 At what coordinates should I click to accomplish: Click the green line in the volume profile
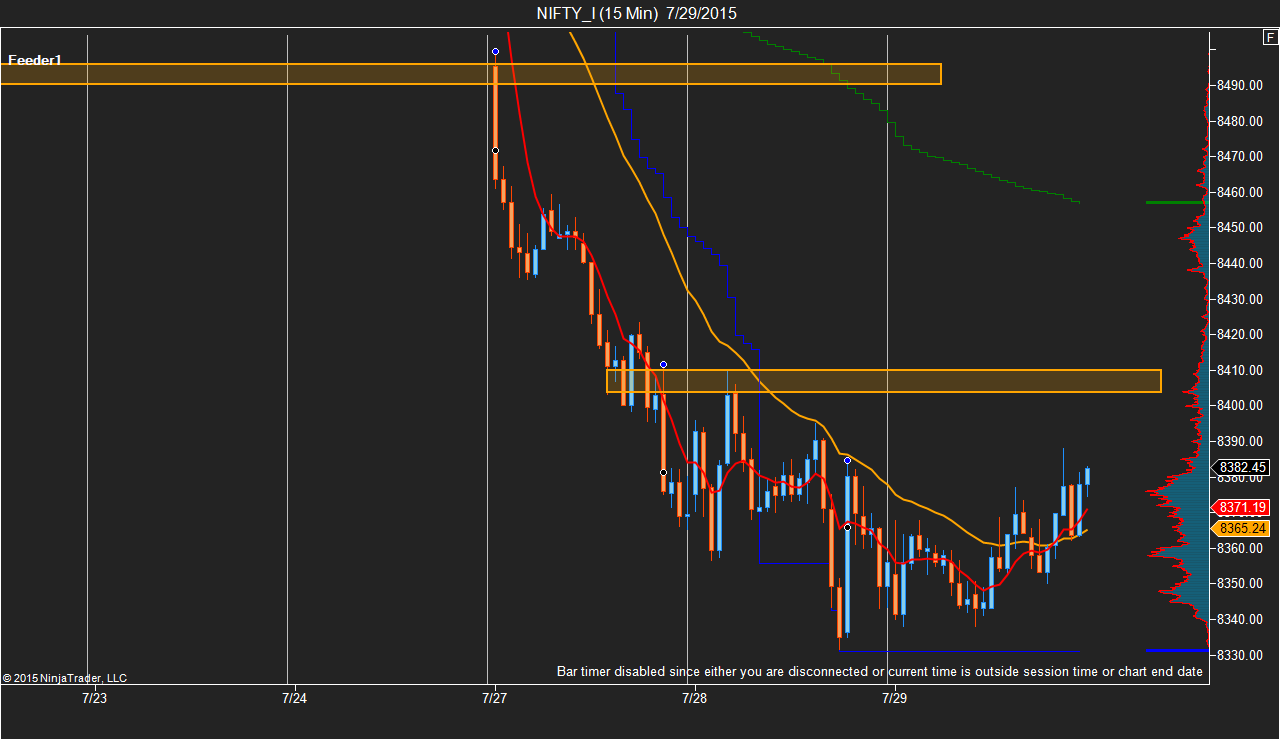point(1176,202)
